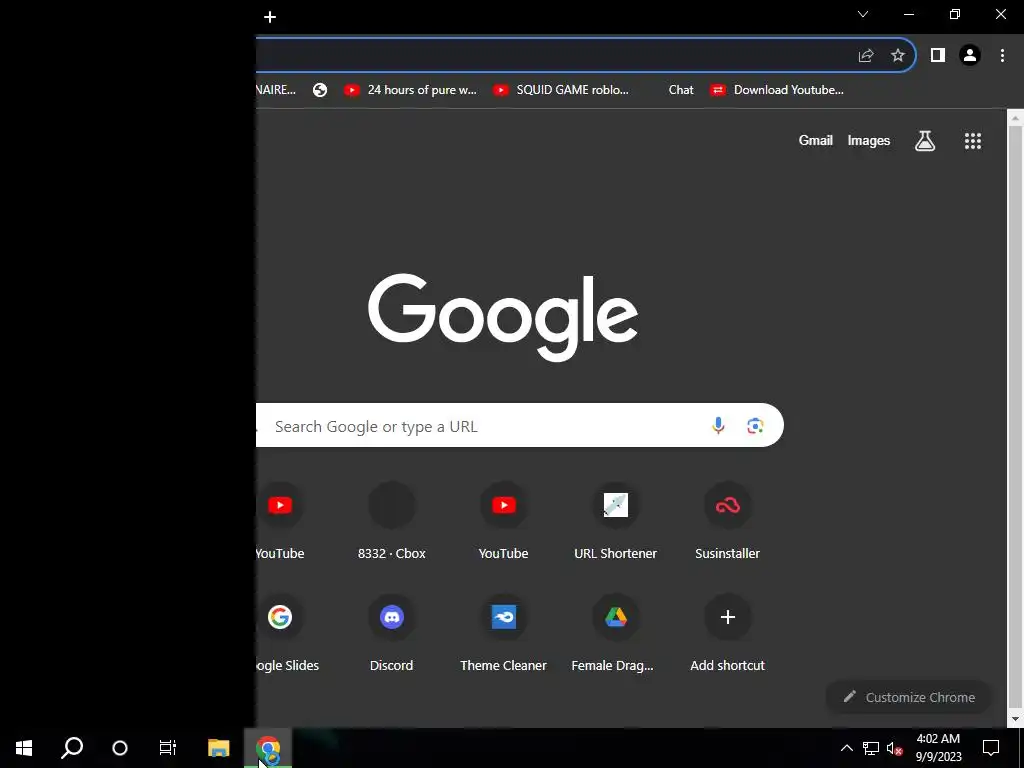The image size is (1024, 768).
Task: Open the 8332 · Cbox shortcut
Action: pyautogui.click(x=392, y=522)
